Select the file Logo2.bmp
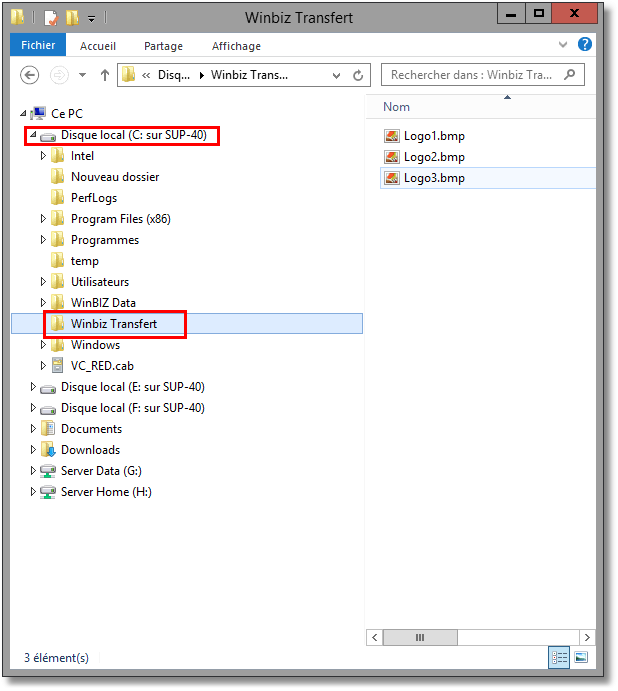Screen dimensions: 618x691 [x=434, y=157]
